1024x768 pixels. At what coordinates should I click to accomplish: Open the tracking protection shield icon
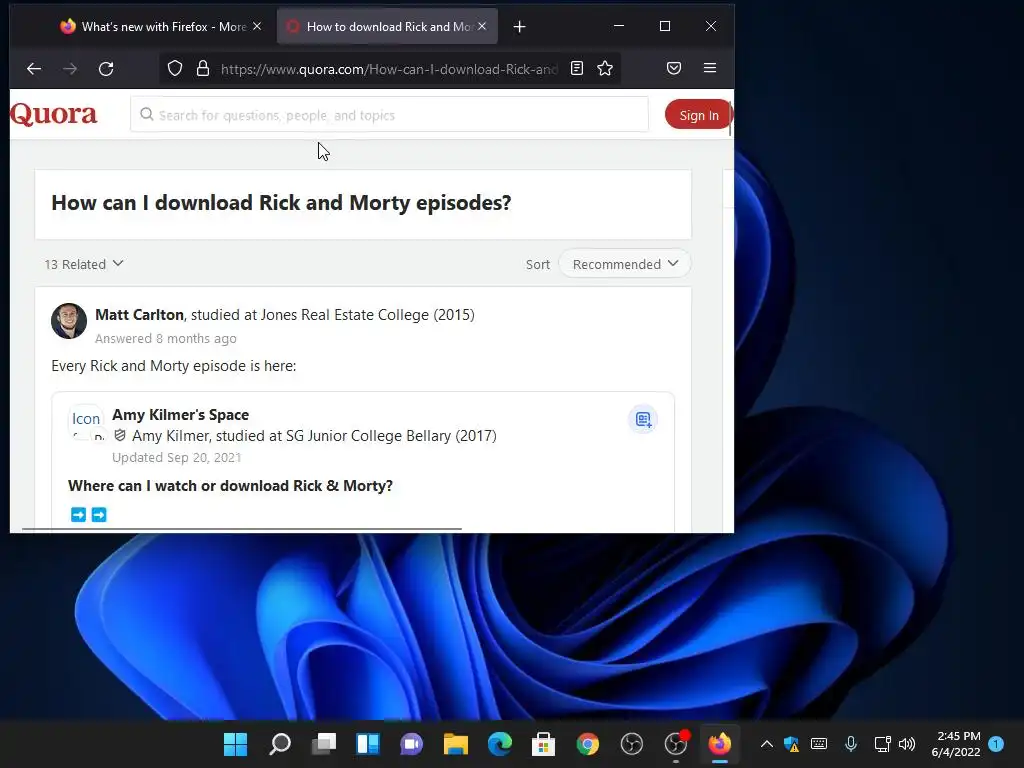point(174,69)
